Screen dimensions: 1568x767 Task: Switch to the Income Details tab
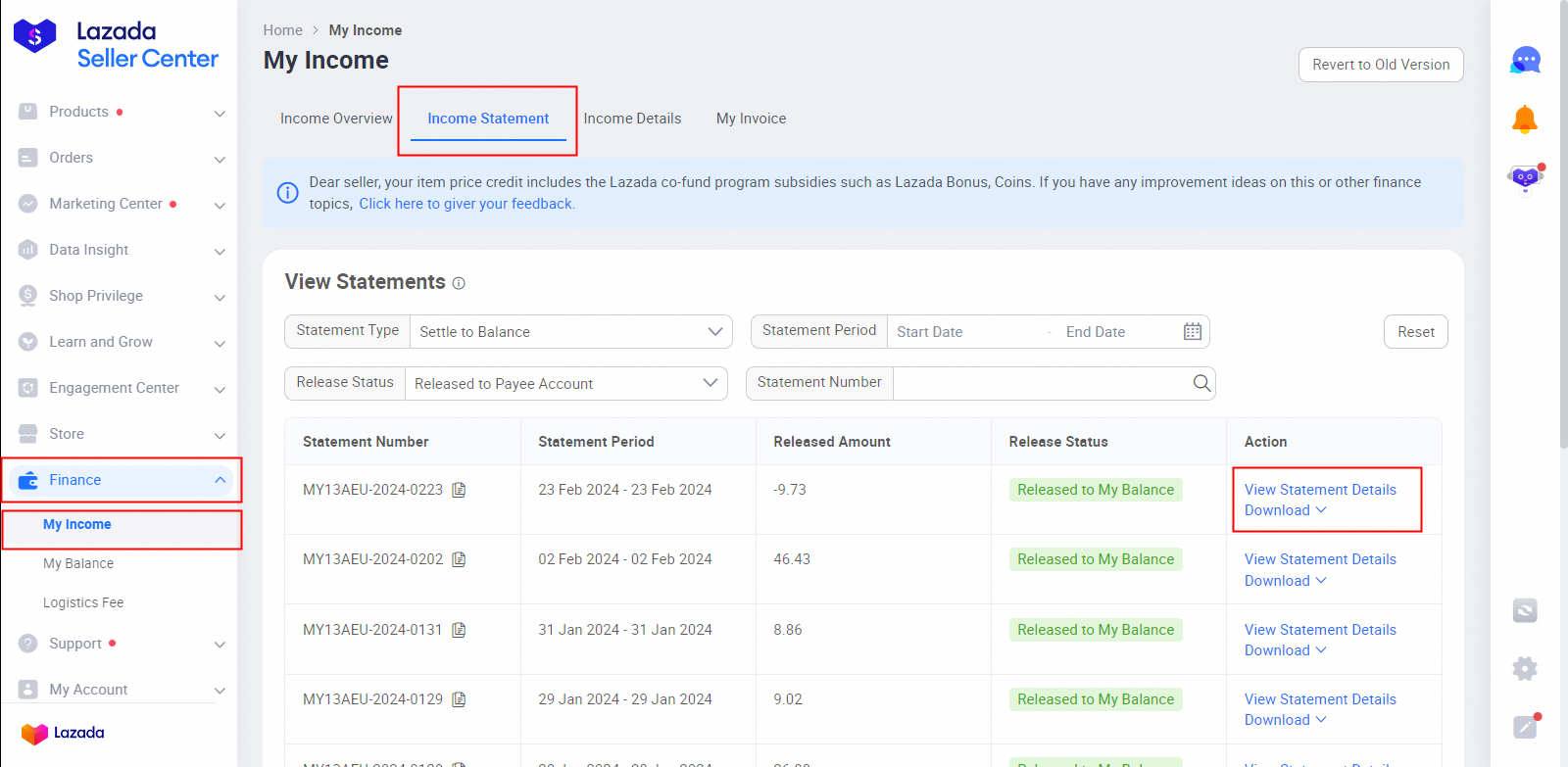(632, 119)
